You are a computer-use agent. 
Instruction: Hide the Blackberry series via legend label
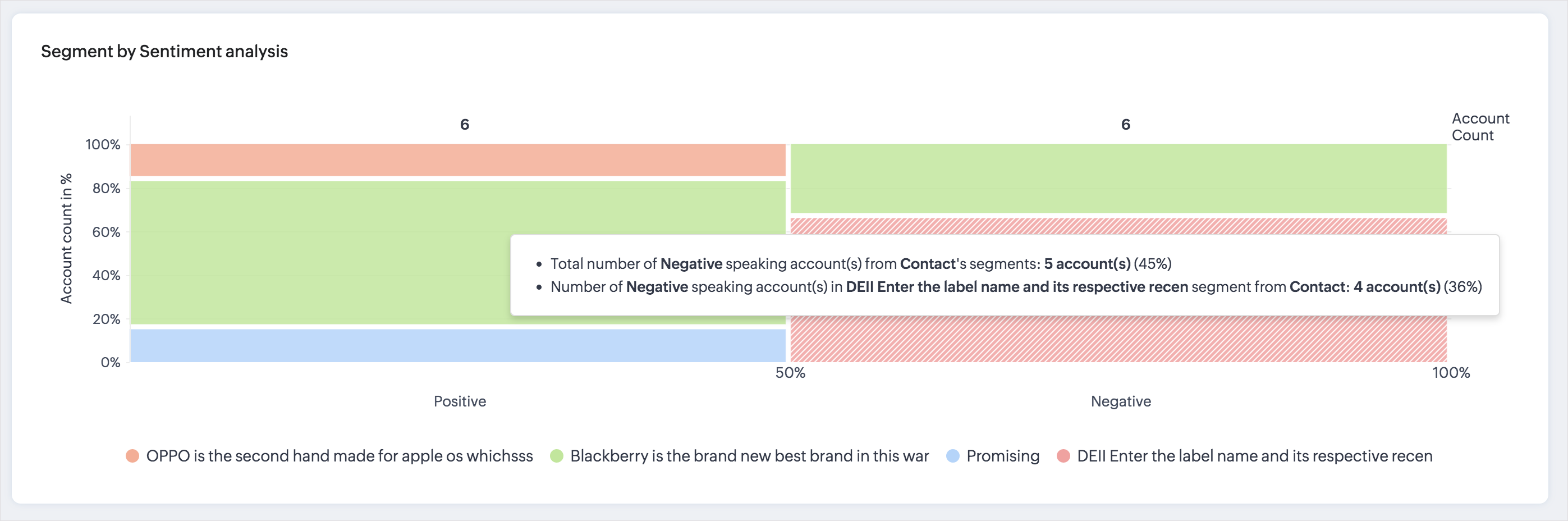pos(749,456)
